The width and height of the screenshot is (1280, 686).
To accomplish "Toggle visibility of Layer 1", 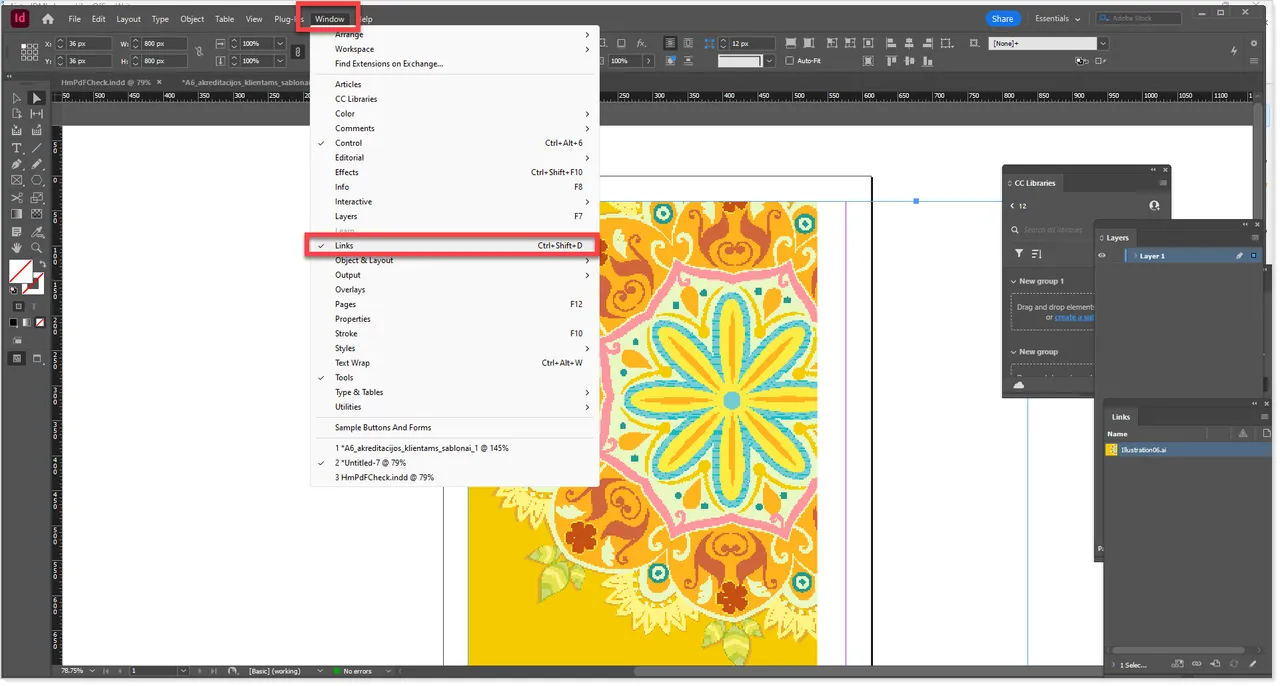I will [1102, 255].
